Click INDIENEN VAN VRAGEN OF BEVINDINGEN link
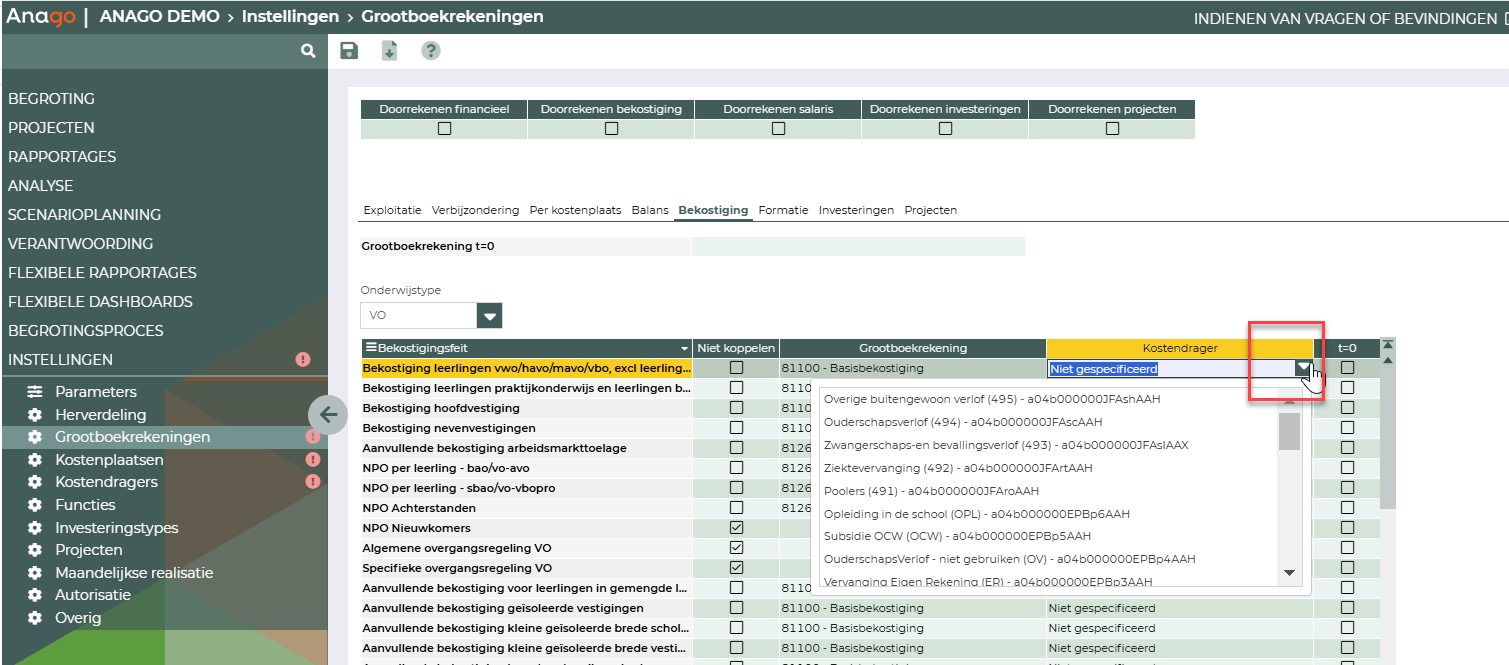This screenshot has height=665, width=1509. point(1344,18)
